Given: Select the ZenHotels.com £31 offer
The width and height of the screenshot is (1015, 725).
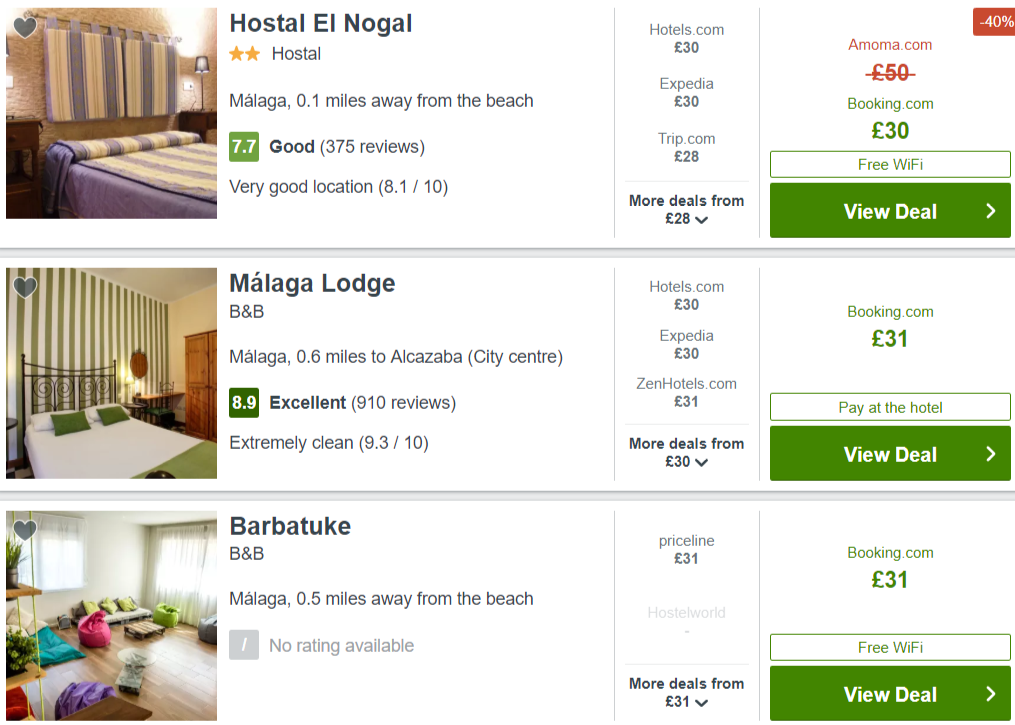Looking at the screenshot, I should [x=686, y=392].
